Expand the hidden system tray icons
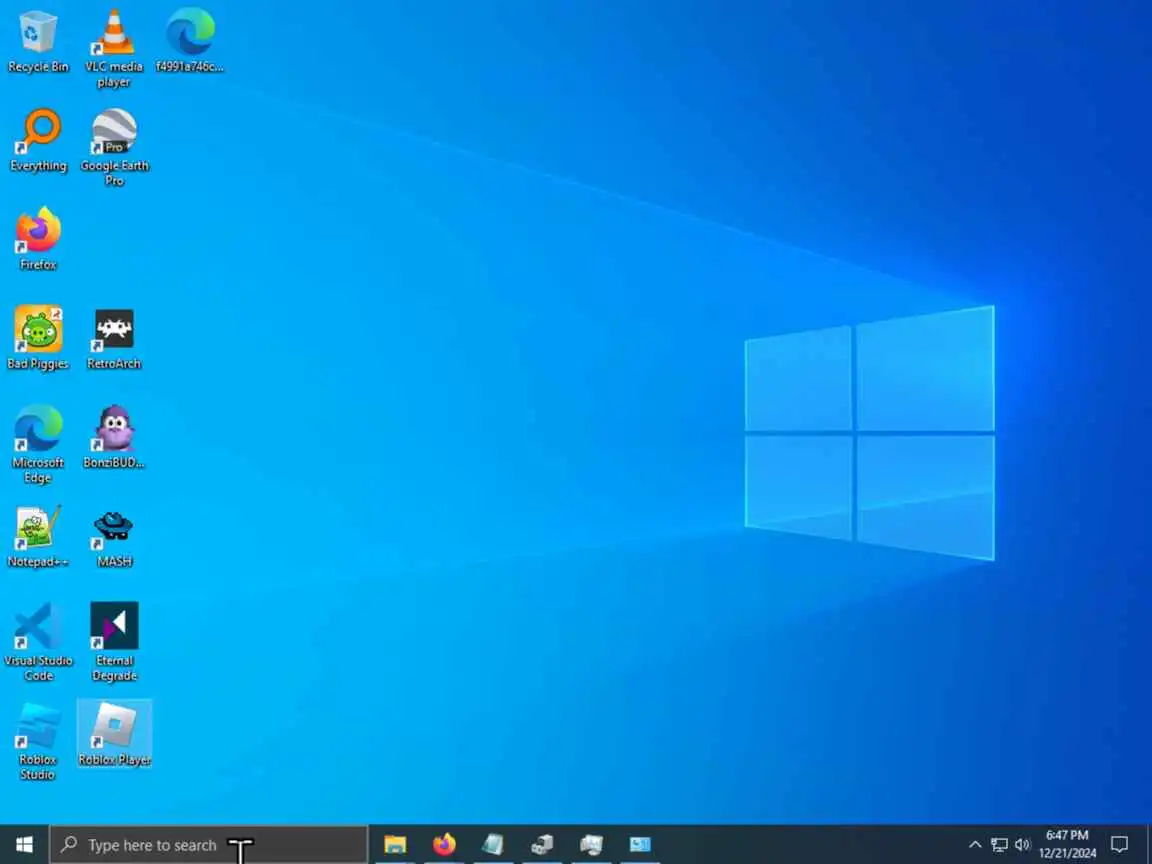This screenshot has height=864, width=1152. (975, 845)
